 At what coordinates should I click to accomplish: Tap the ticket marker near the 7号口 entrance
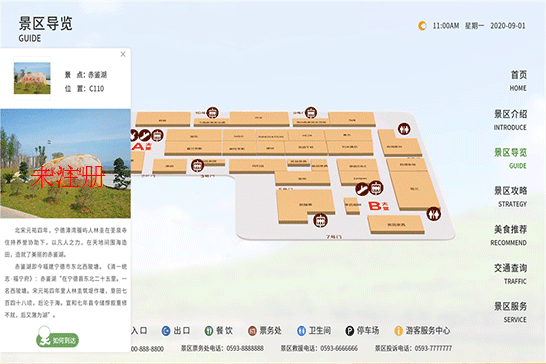(320, 220)
